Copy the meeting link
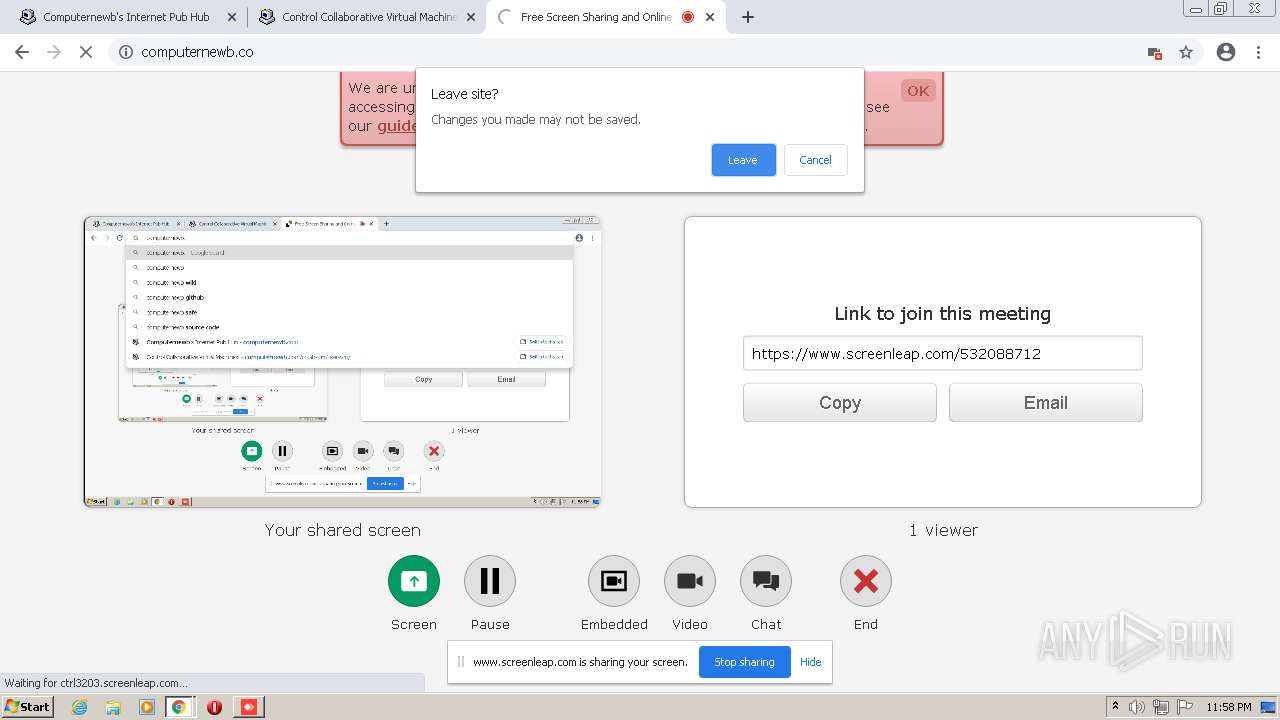 [x=840, y=403]
